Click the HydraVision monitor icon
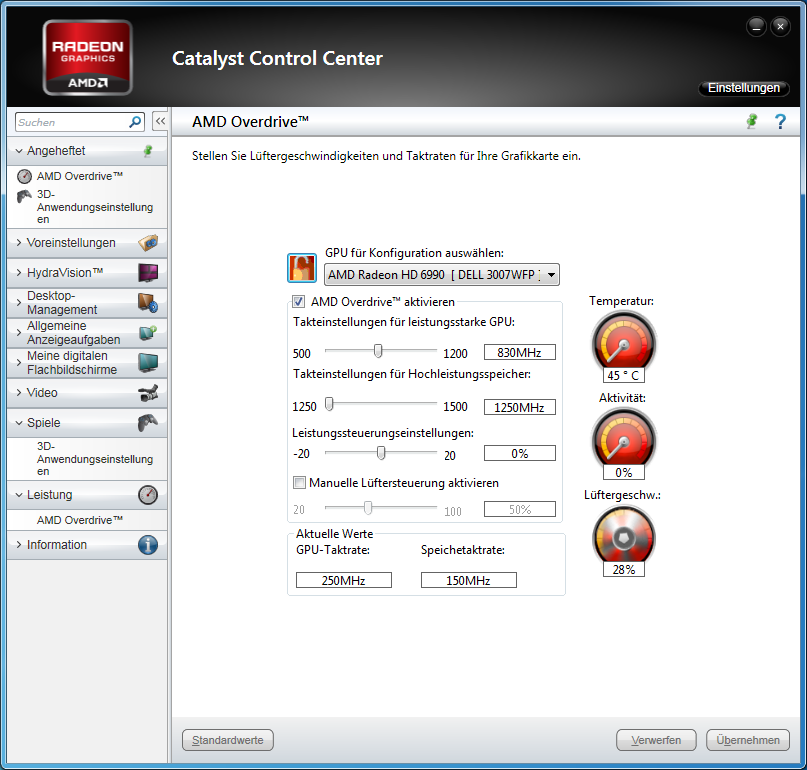807x770 pixels. (x=148, y=272)
